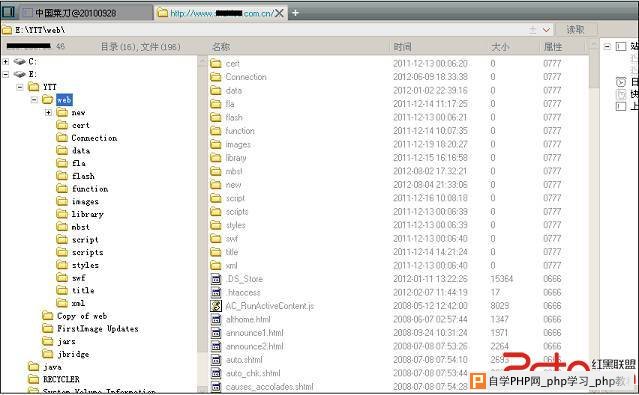
Task: Select the http://www...com.cn/ tab
Action: [x=222, y=13]
